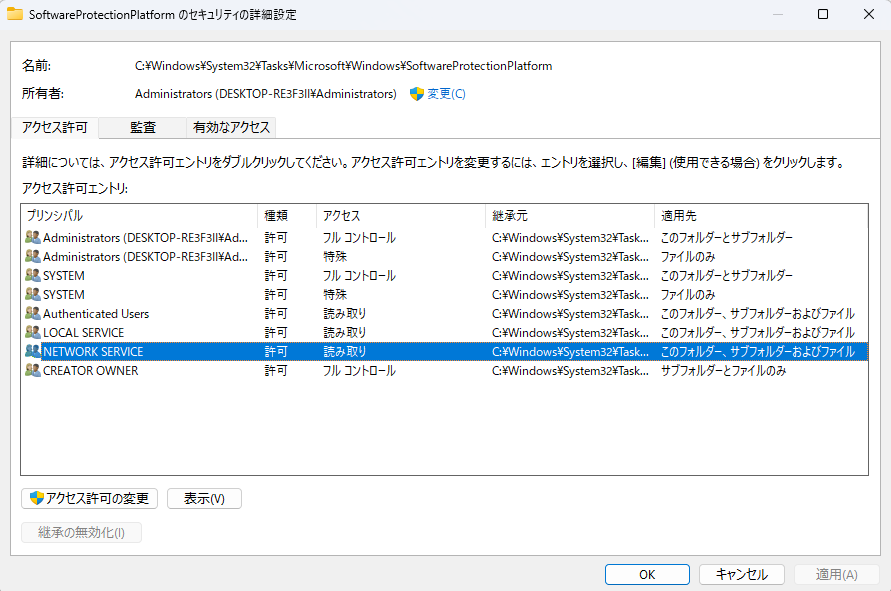Screen dimensions: 891x591
Task: Sort by the 種類 column header
Action: [287, 216]
